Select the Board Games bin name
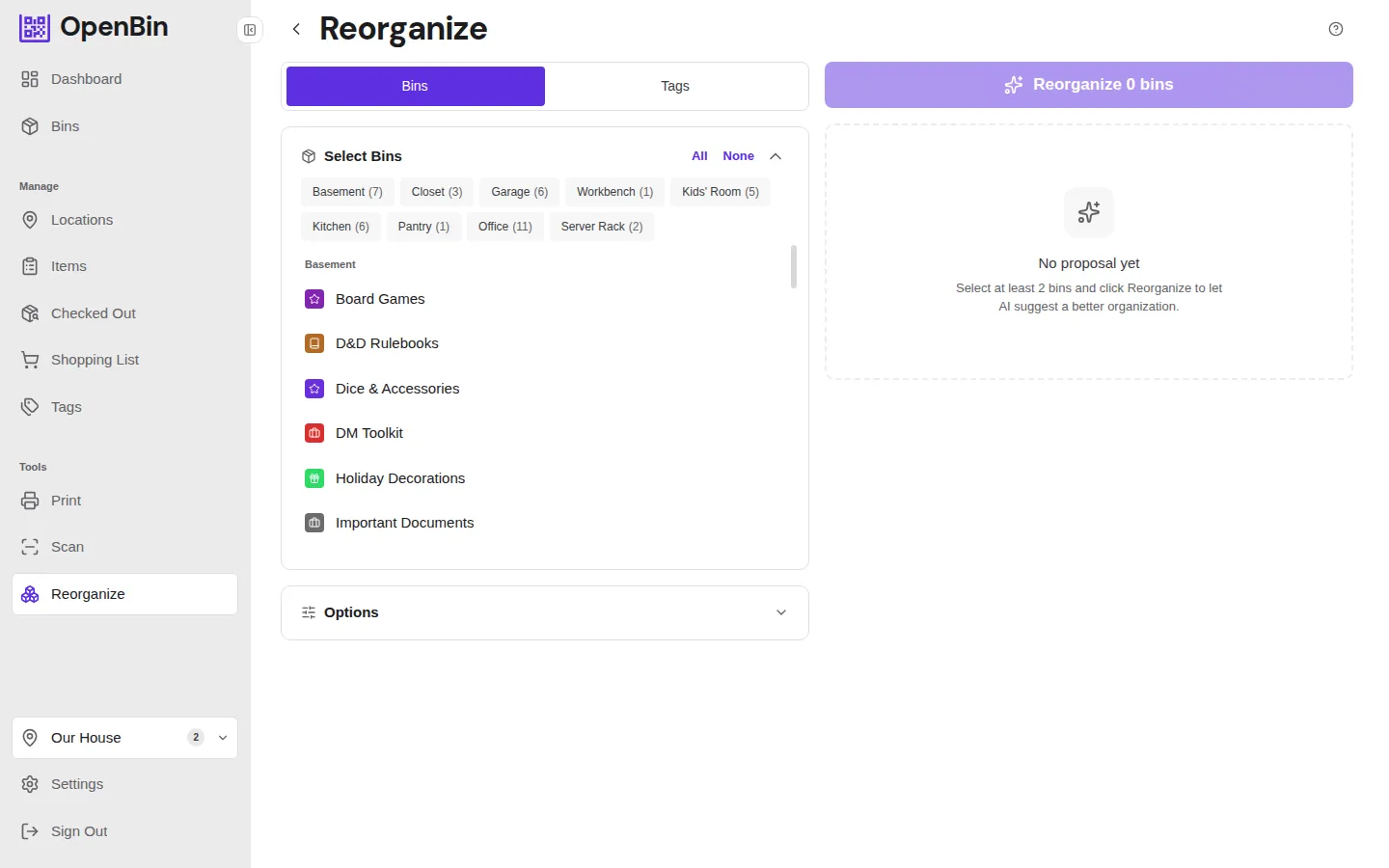 point(380,299)
